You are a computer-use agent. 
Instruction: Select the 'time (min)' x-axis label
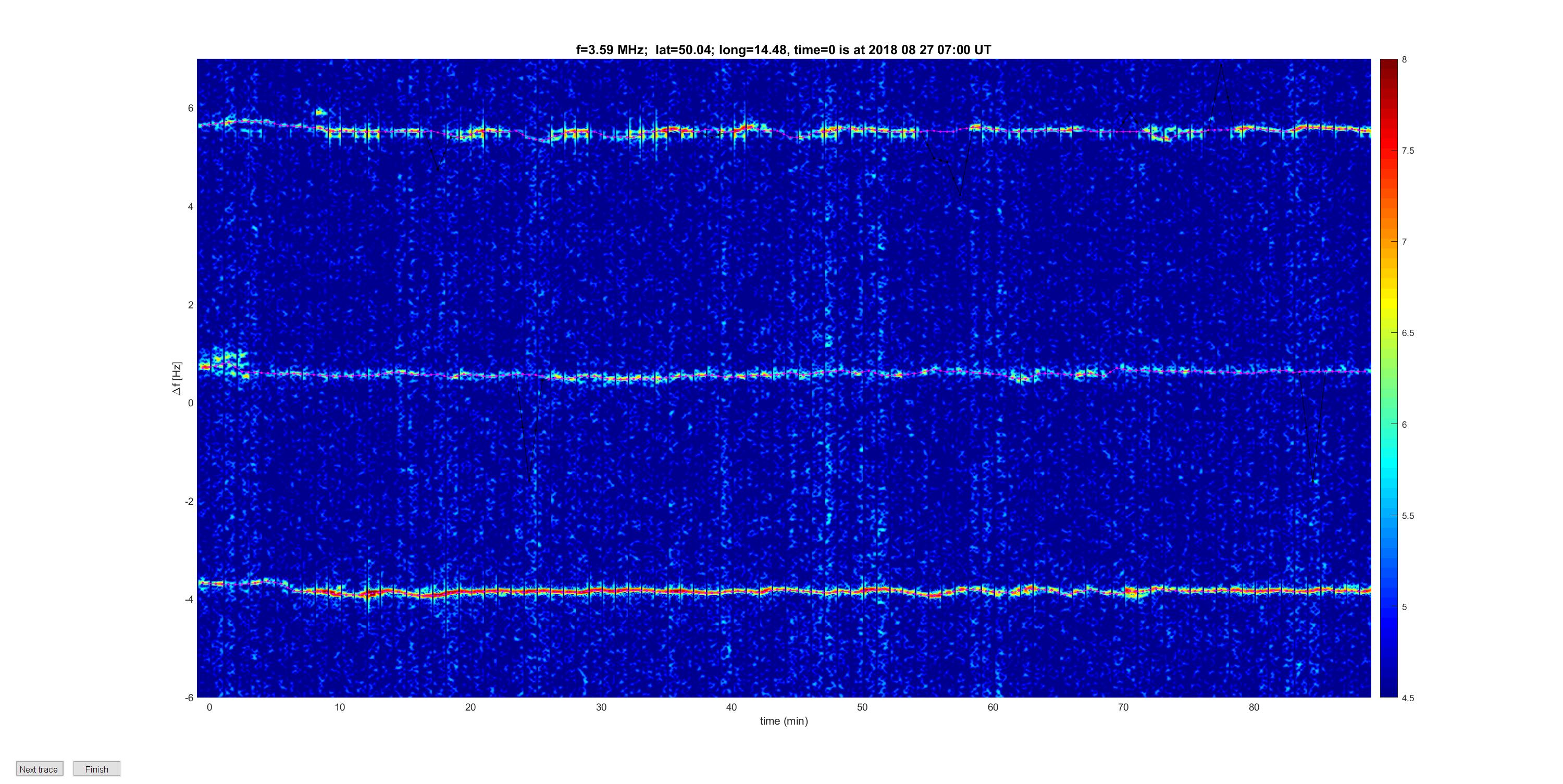(x=784, y=721)
